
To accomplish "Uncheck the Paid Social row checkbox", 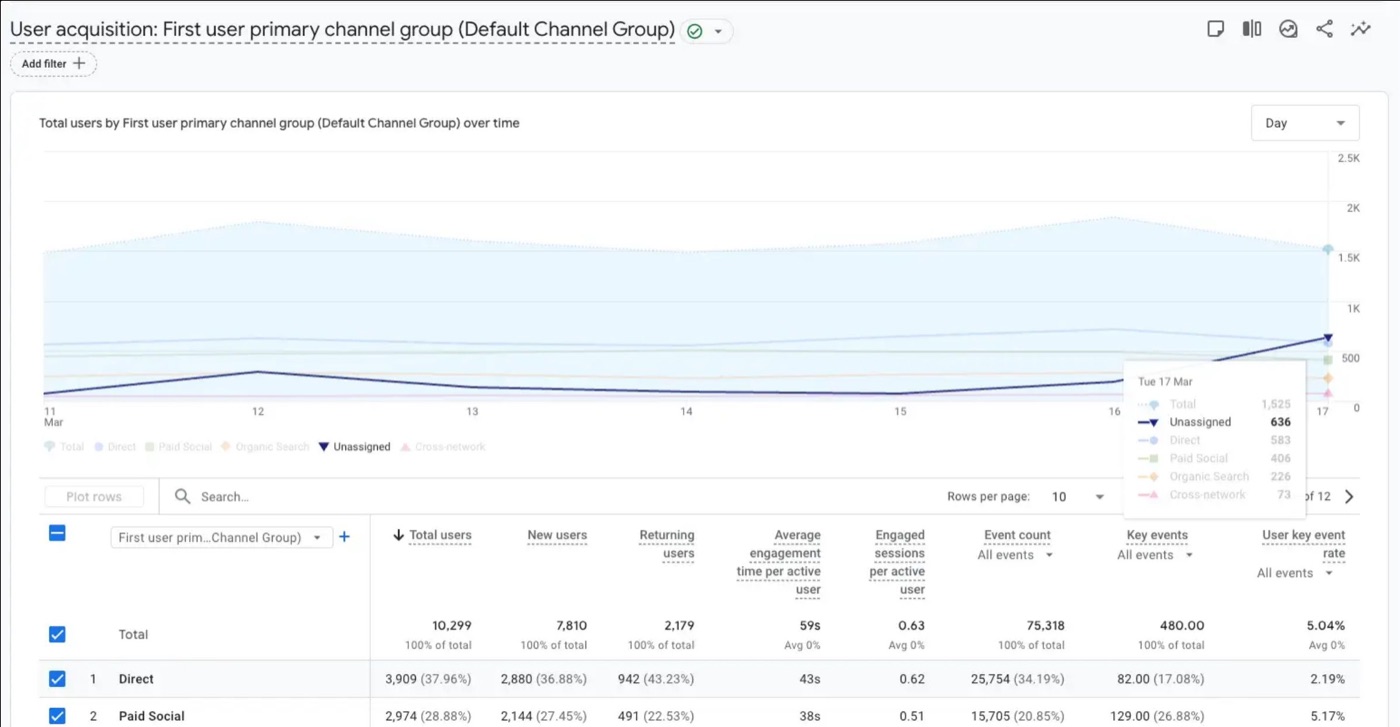I will tap(57, 716).
